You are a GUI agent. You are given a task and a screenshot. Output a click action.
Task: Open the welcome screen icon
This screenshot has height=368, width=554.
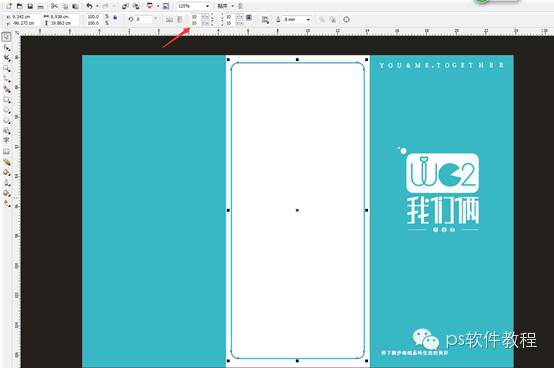166,6
